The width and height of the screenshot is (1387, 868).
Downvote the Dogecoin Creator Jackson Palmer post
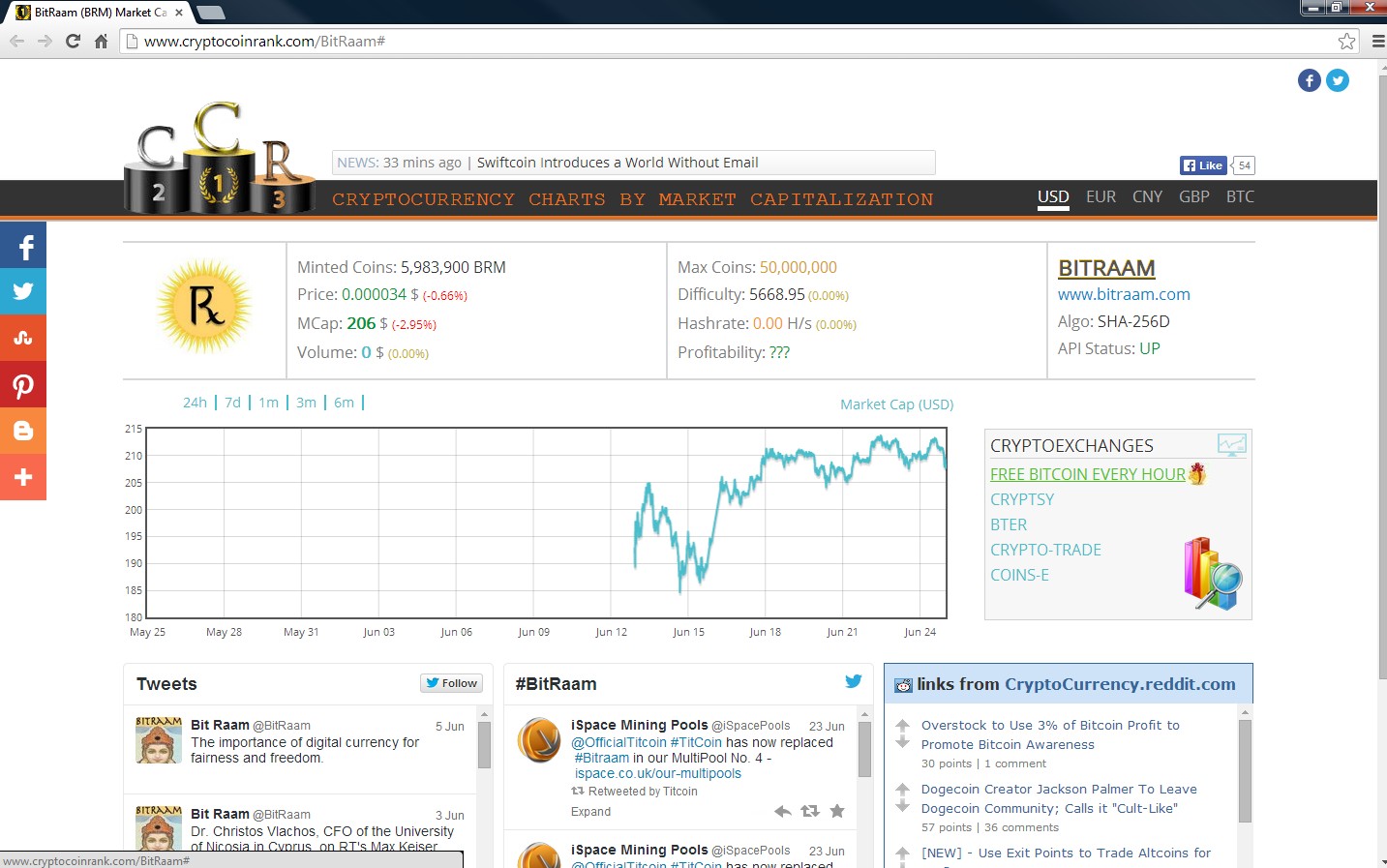click(902, 806)
